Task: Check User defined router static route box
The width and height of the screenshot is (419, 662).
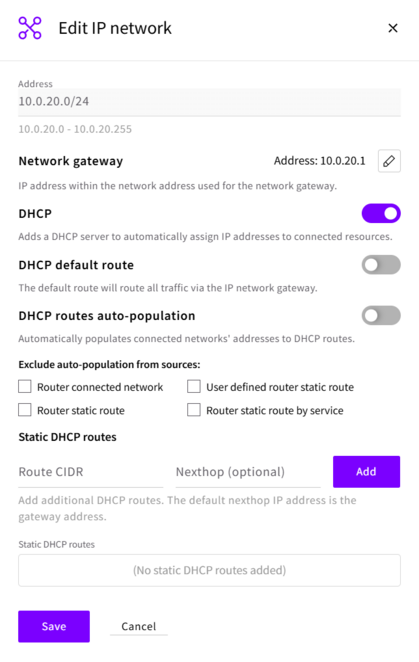Action: pyautogui.click(x=194, y=386)
